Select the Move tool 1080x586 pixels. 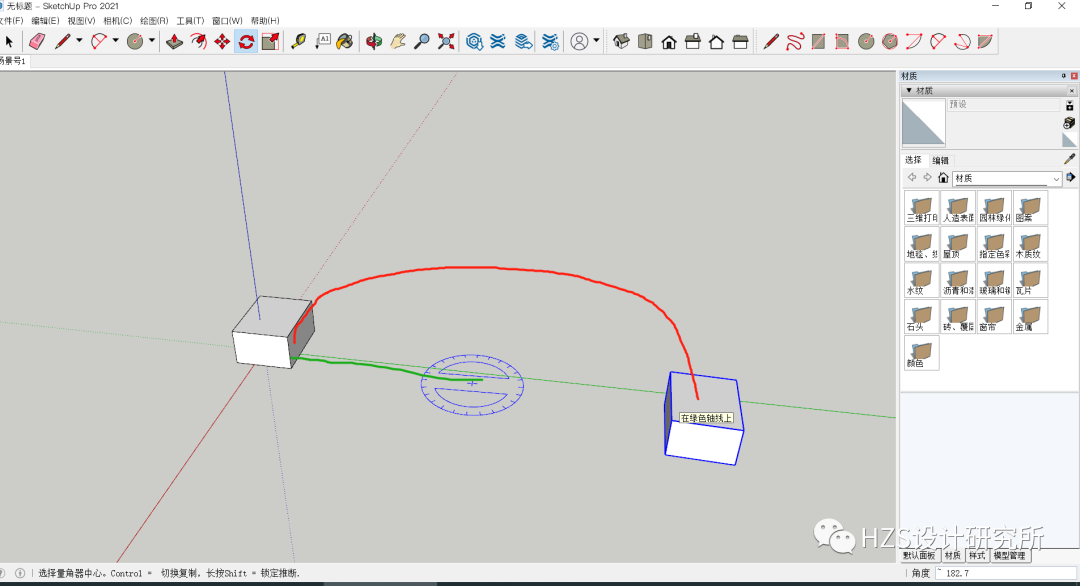222,41
